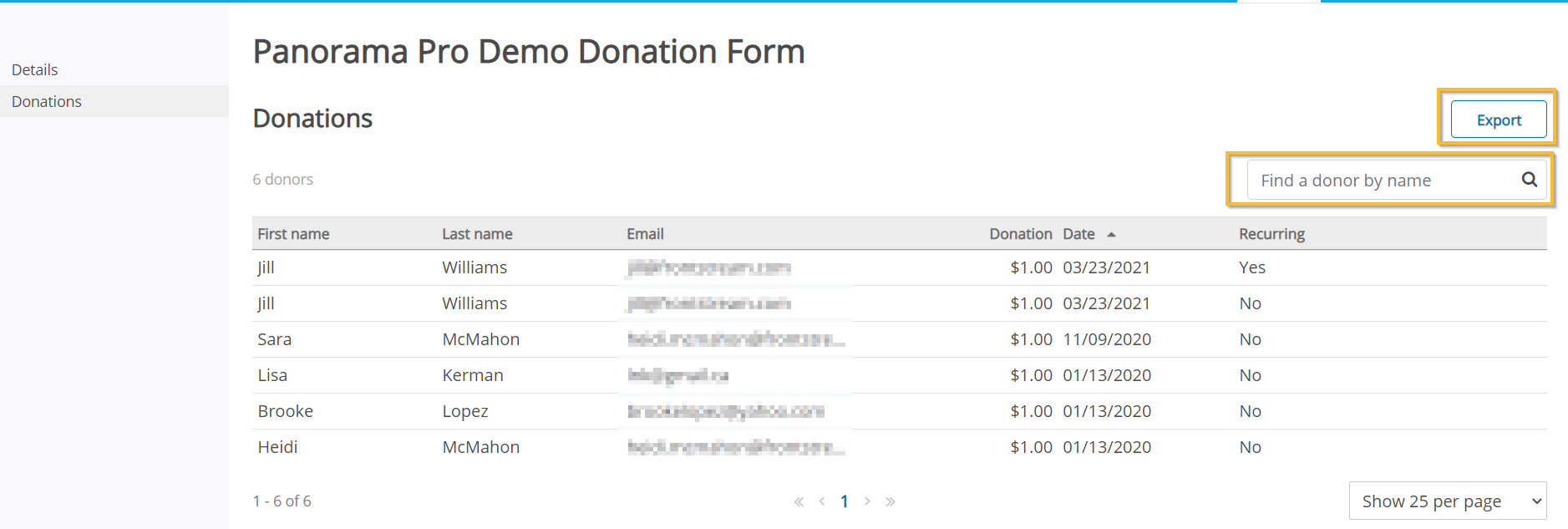Image resolution: width=1568 pixels, height=529 pixels.
Task: Open the Show 25 per page dropdown
Action: tap(1448, 501)
